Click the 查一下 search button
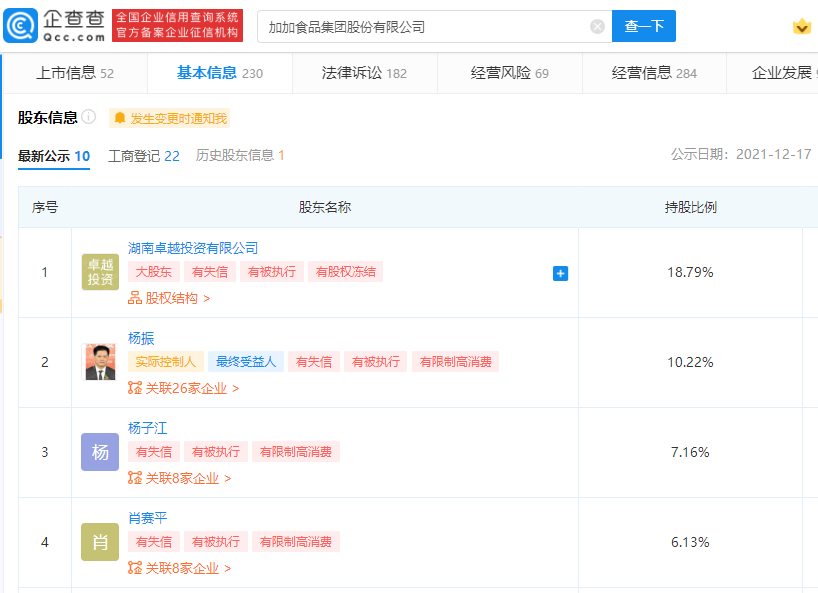Viewport: 818px width, 593px height. pos(644,26)
